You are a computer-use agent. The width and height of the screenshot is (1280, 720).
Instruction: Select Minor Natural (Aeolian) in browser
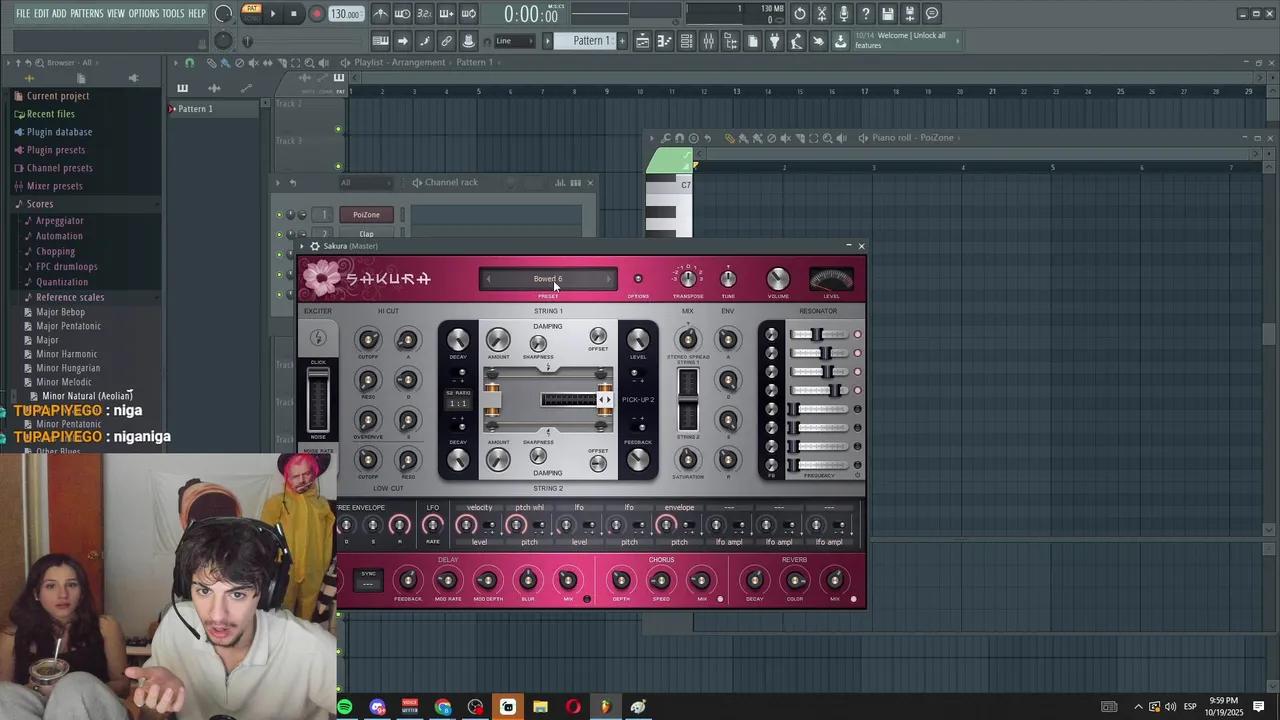coord(86,396)
